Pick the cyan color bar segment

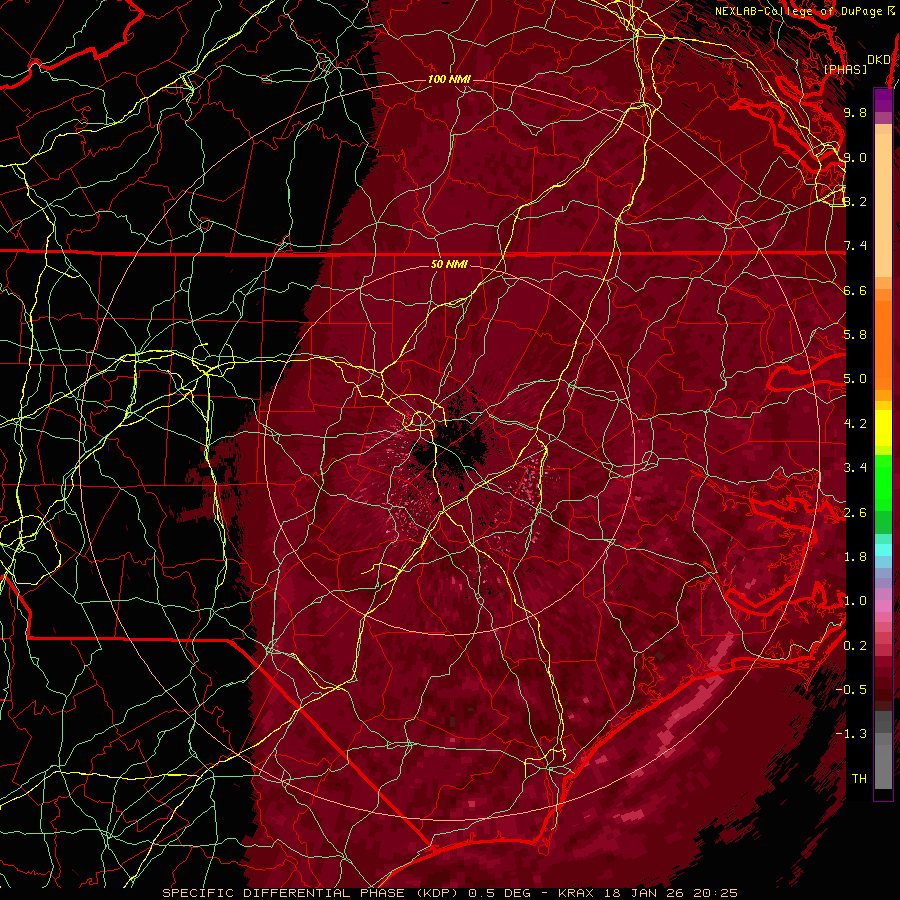883,550
